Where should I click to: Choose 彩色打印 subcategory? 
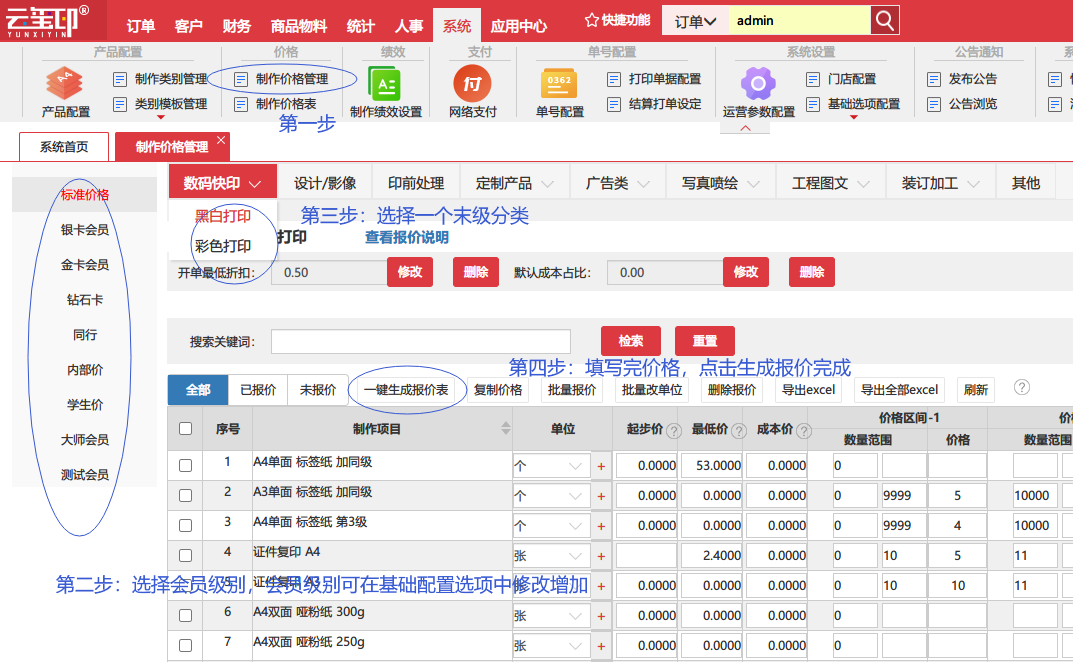point(223,246)
